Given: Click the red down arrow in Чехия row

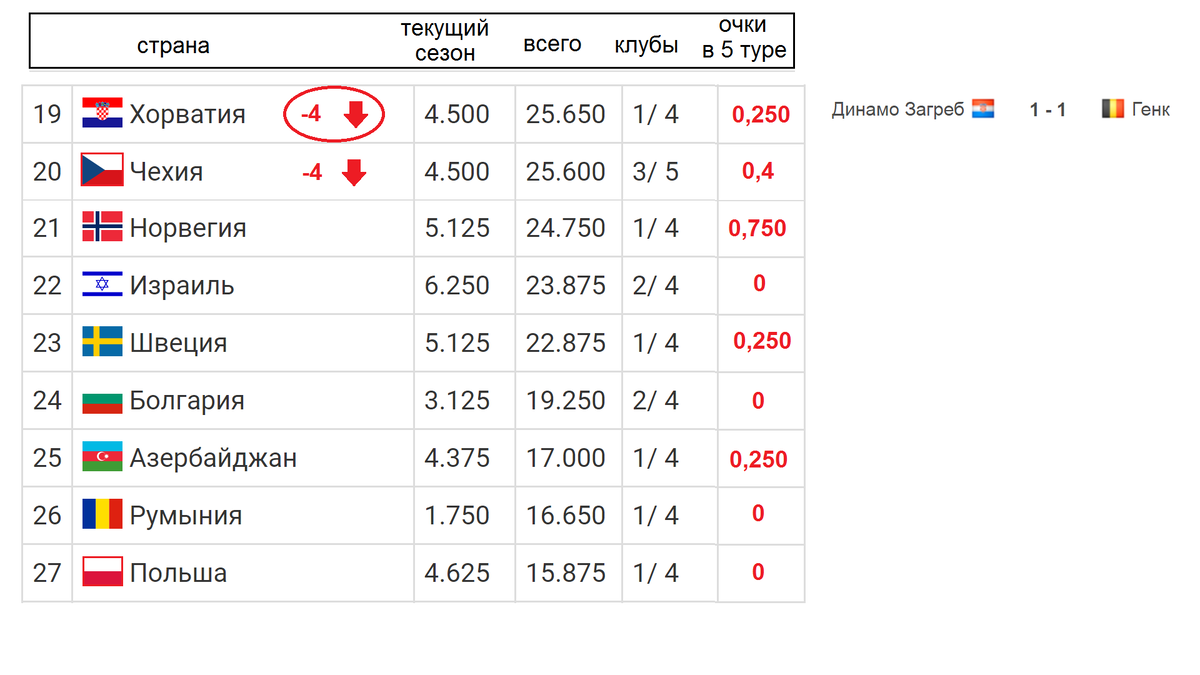Looking at the screenshot, I should coord(354,173).
